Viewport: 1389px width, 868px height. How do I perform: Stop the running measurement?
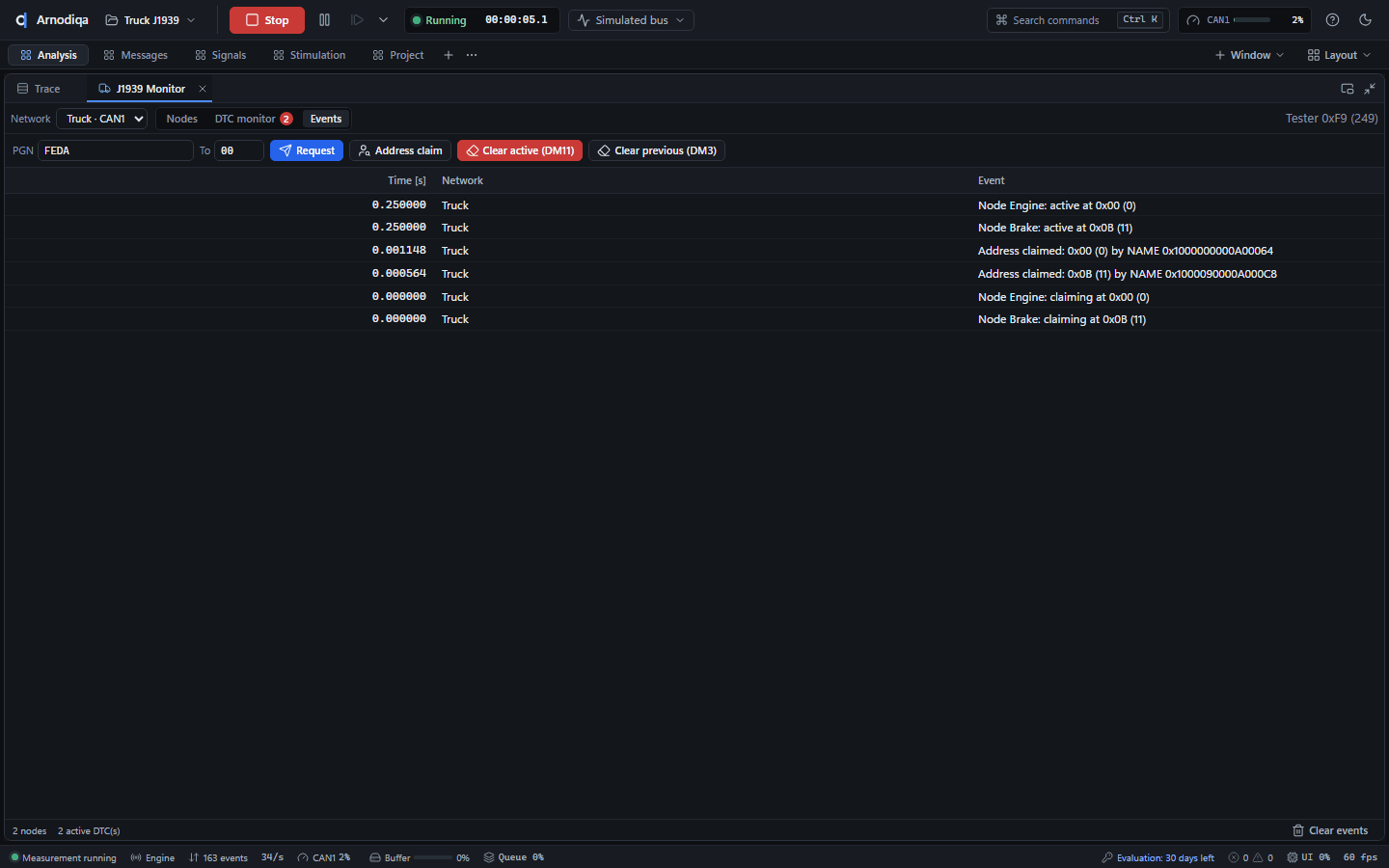[267, 20]
